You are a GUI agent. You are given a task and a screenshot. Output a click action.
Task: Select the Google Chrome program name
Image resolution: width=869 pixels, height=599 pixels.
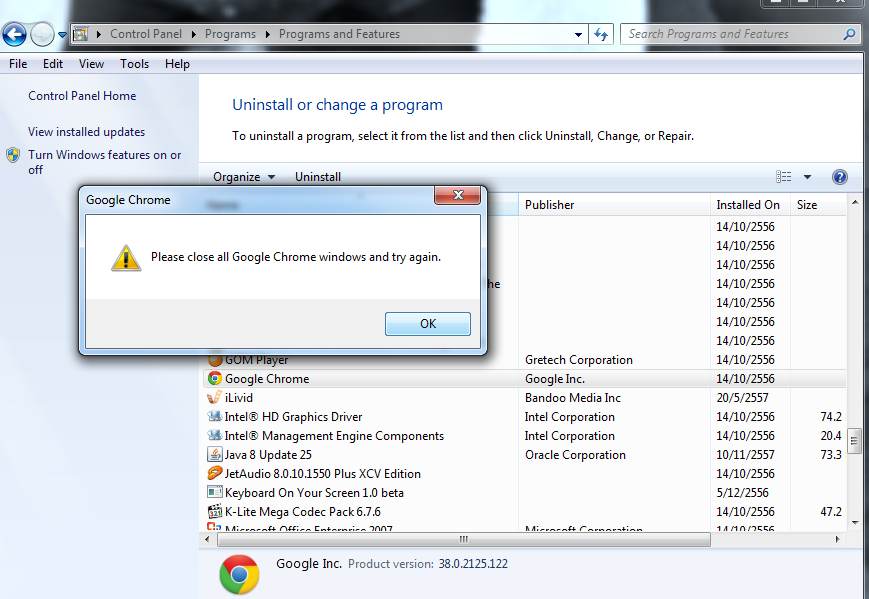[x=267, y=379]
